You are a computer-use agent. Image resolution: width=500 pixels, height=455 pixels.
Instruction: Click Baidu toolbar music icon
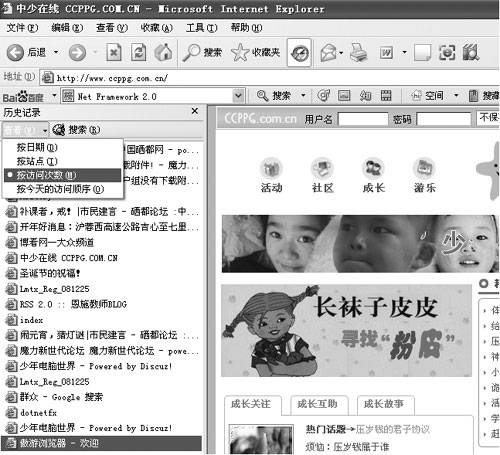click(323, 96)
